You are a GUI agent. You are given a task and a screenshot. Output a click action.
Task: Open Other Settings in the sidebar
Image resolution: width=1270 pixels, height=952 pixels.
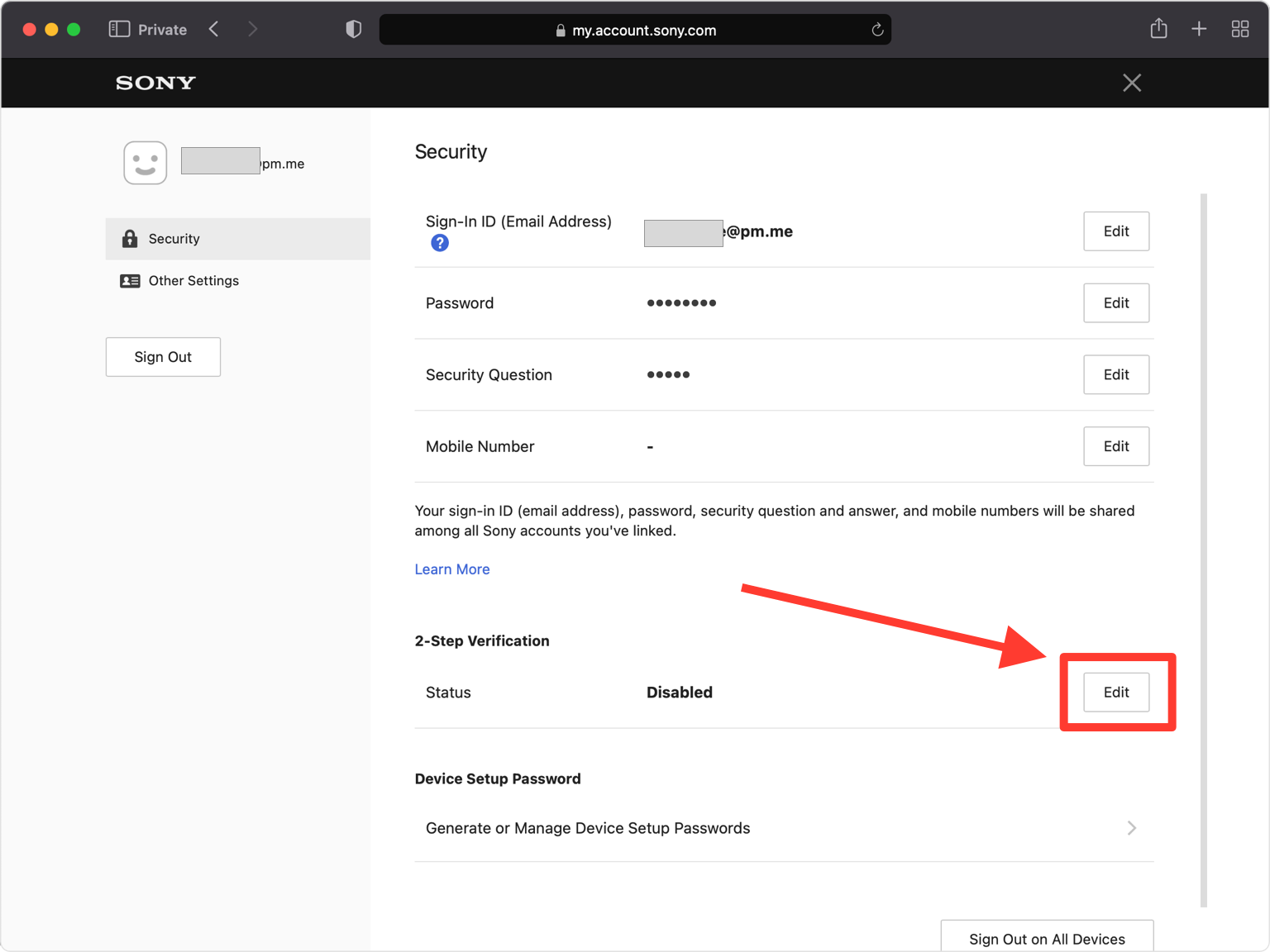pos(193,281)
